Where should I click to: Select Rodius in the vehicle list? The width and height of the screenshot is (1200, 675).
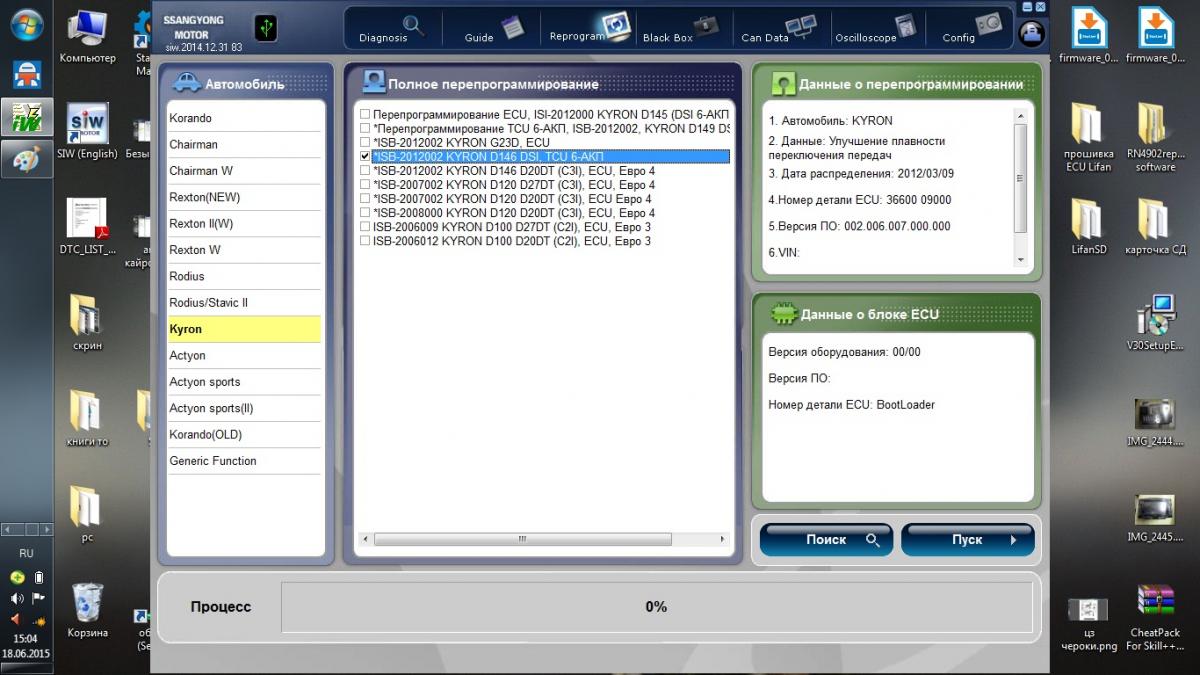pos(244,276)
